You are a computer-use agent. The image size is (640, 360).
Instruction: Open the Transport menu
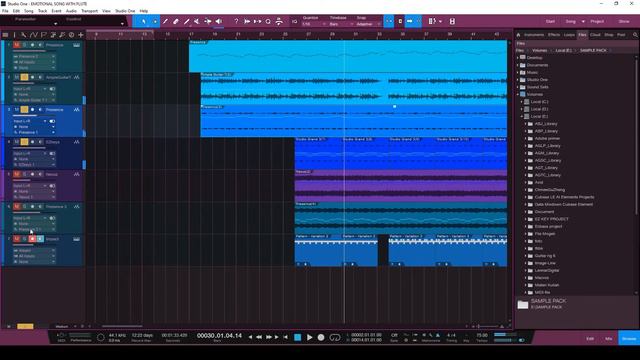point(89,11)
